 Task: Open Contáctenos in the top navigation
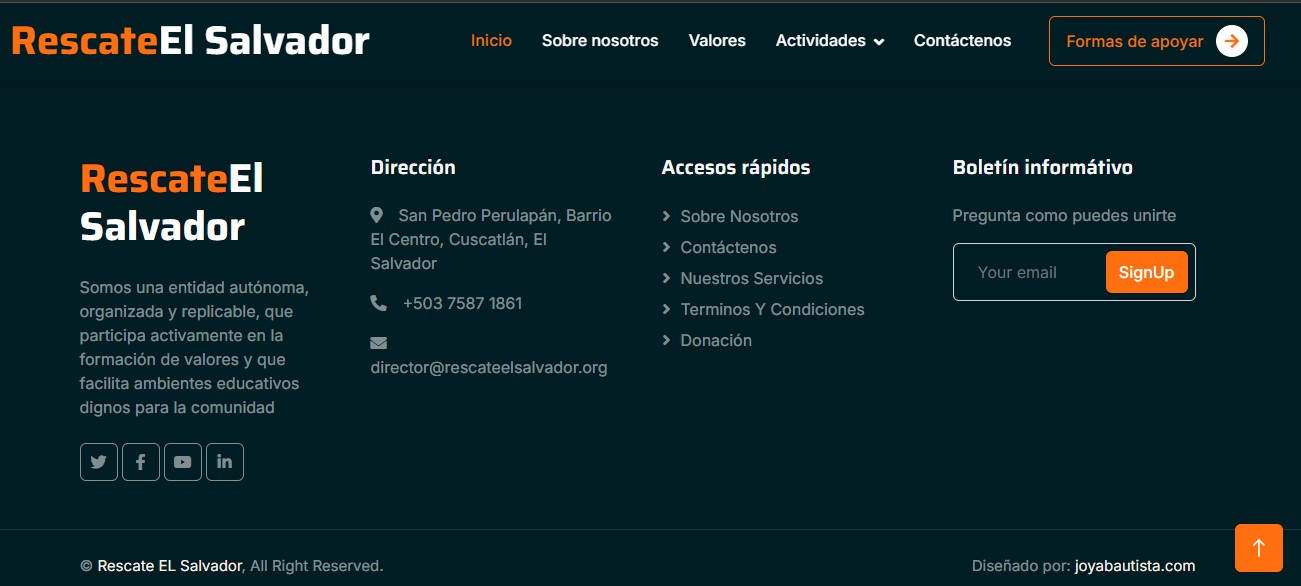pyautogui.click(x=962, y=41)
